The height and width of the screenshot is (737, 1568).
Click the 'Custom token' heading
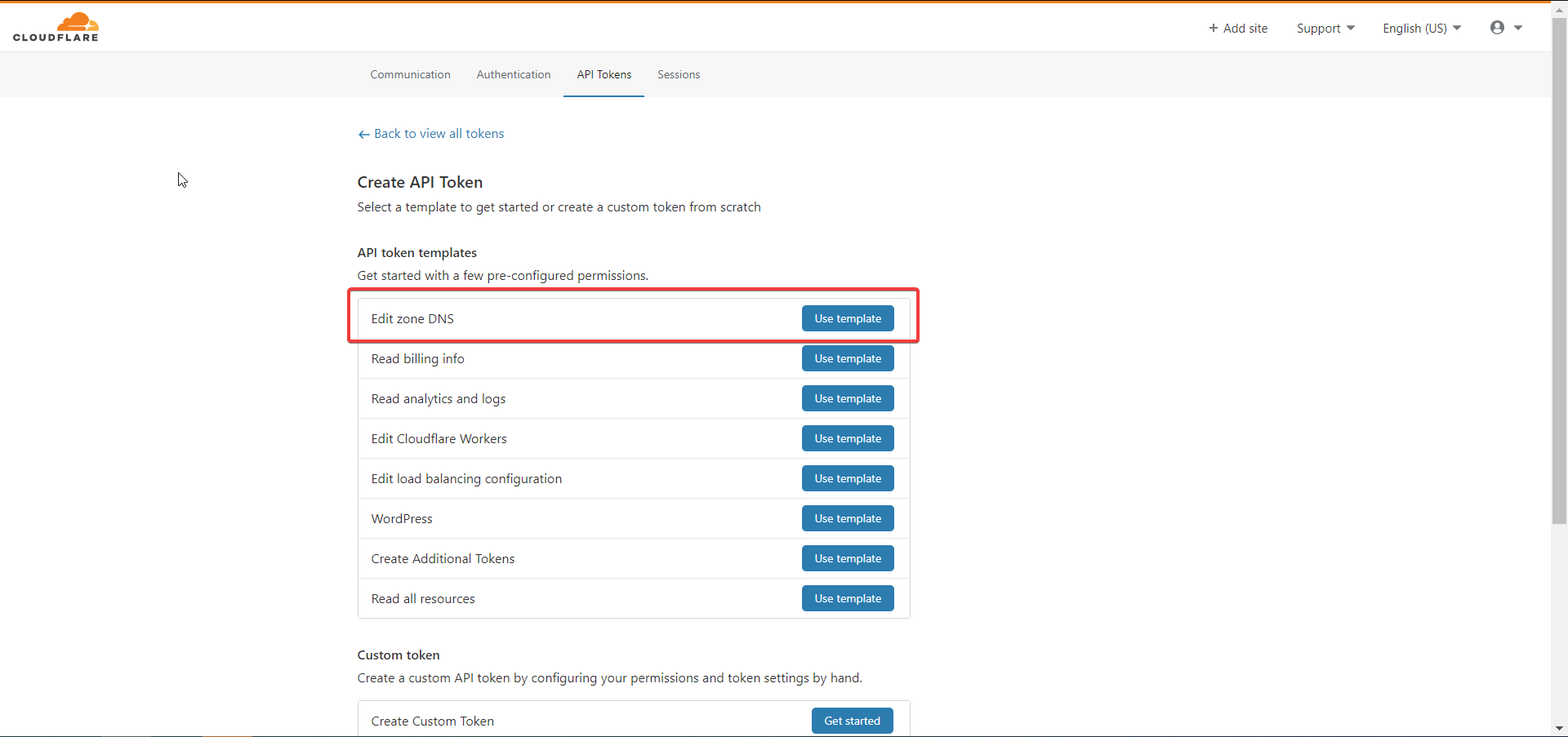click(399, 655)
